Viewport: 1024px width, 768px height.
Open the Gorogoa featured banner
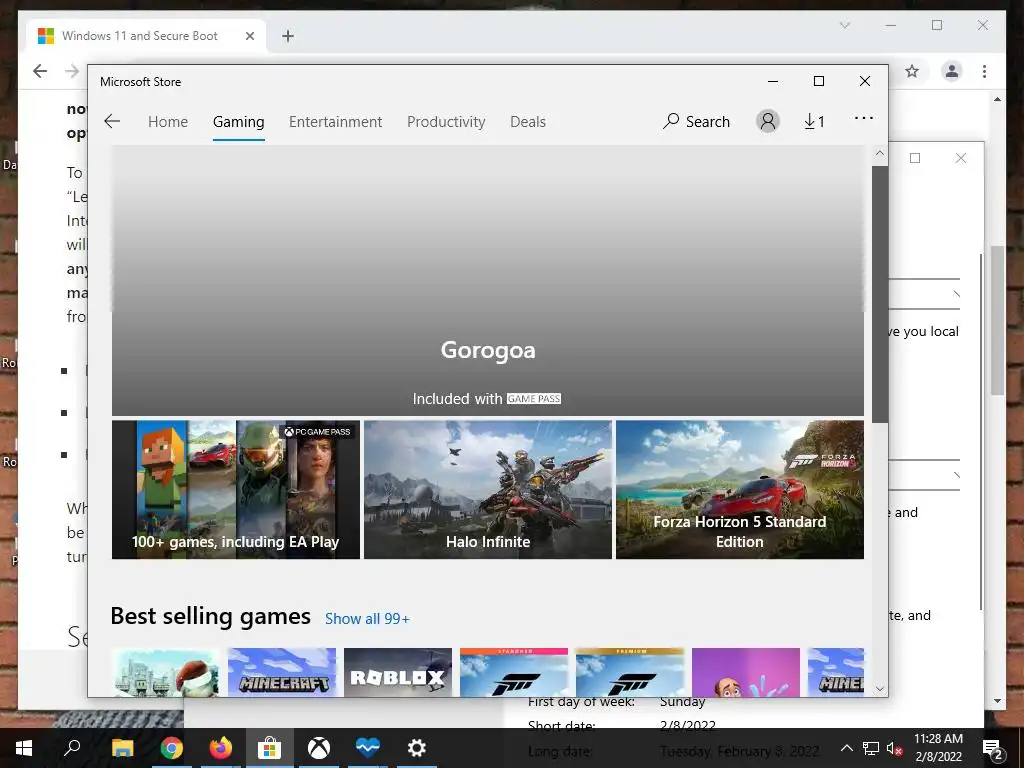tap(488, 281)
